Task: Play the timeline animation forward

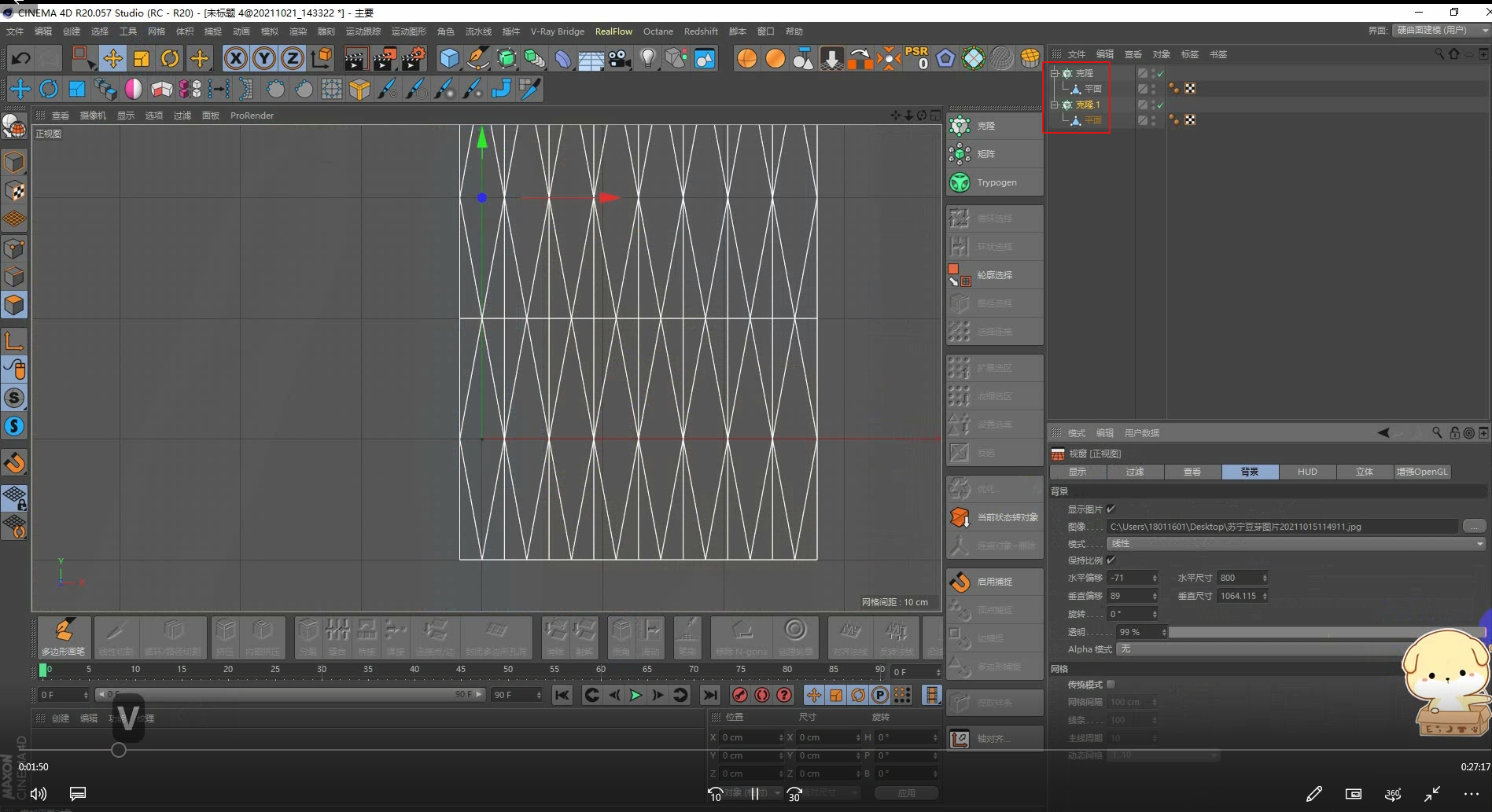Action: 635,695
